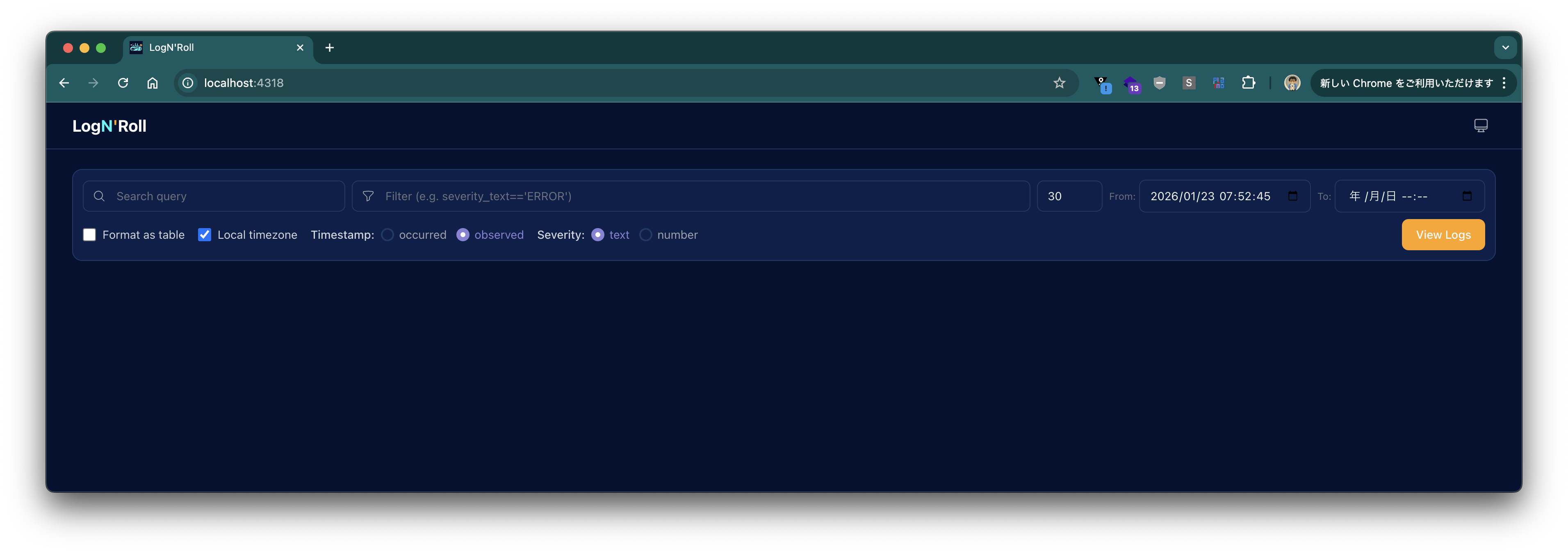This screenshot has height=553, width=1568.
Task: Open a new browser tab
Action: (329, 48)
